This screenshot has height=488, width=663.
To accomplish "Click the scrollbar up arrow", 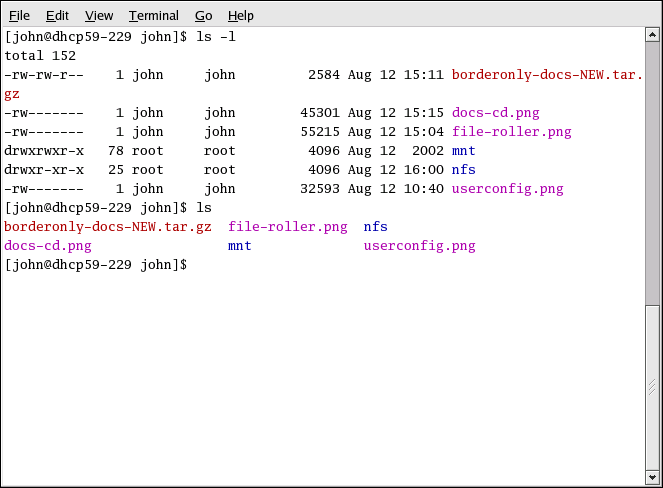I will click(652, 37).
